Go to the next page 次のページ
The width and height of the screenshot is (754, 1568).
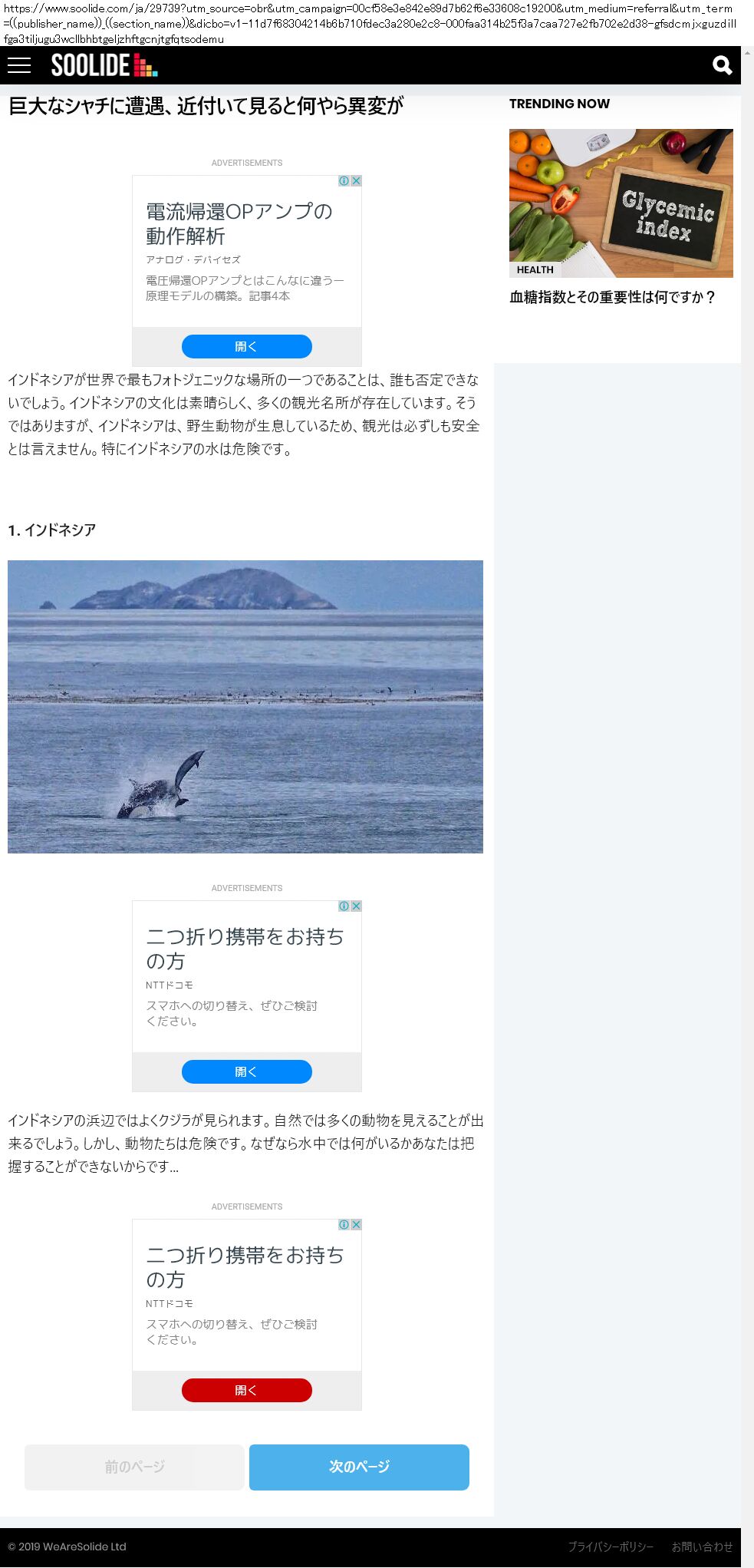[x=359, y=1467]
